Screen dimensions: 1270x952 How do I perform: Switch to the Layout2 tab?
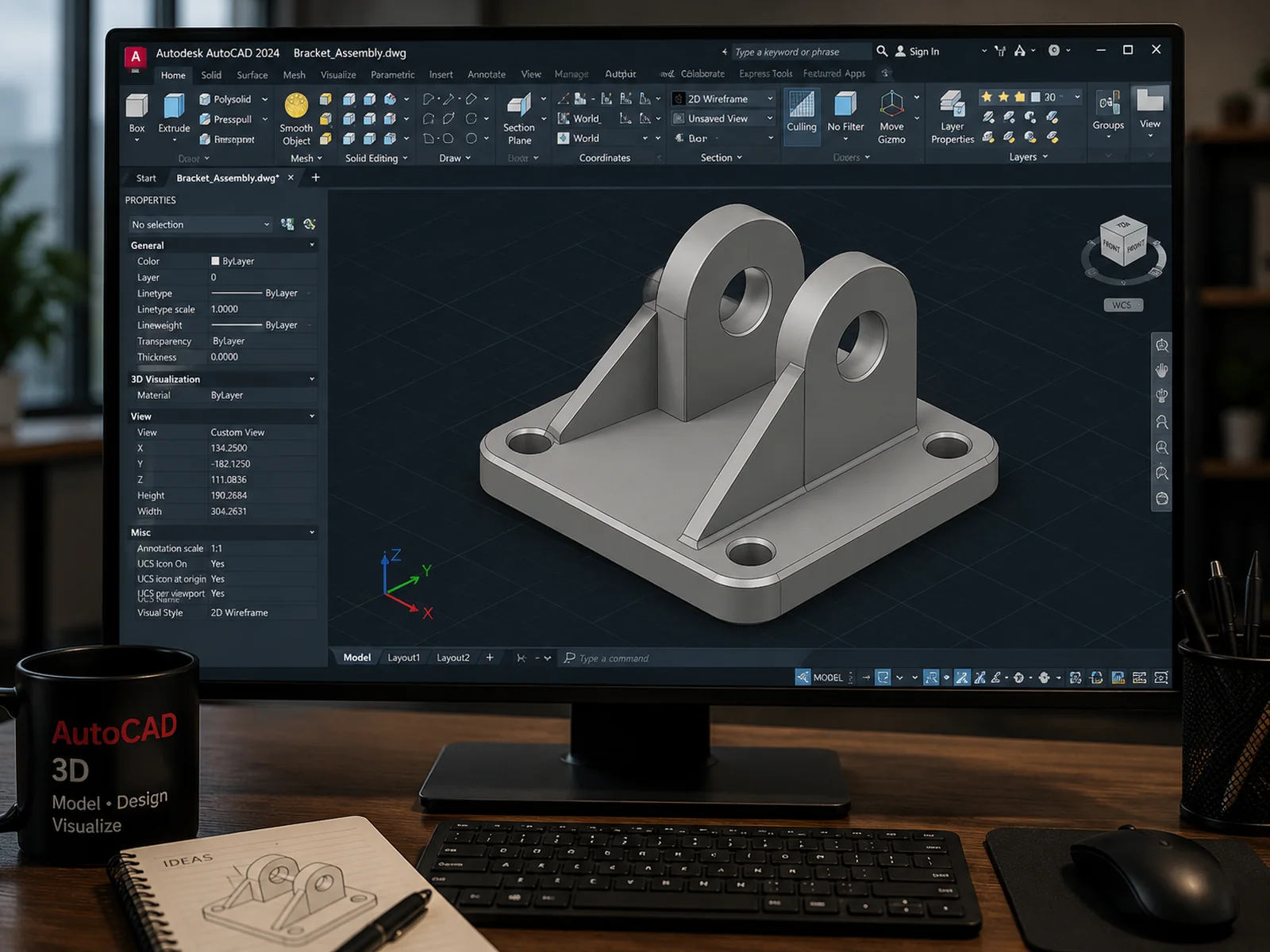click(x=452, y=658)
